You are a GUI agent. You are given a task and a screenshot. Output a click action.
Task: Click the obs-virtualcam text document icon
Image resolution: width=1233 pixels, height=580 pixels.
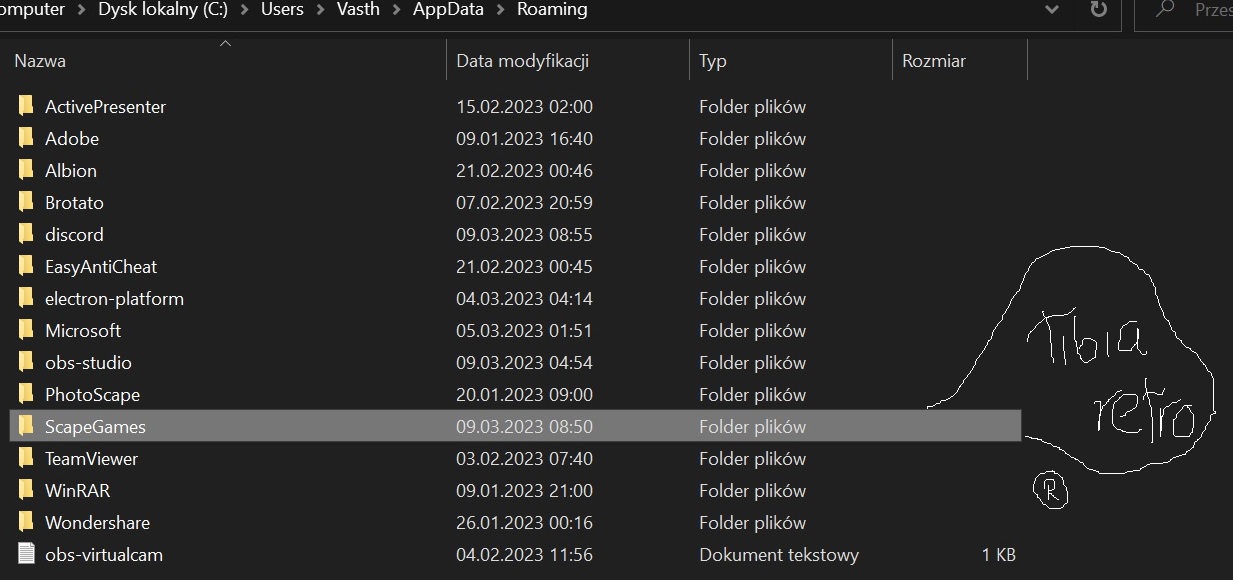click(x=27, y=554)
